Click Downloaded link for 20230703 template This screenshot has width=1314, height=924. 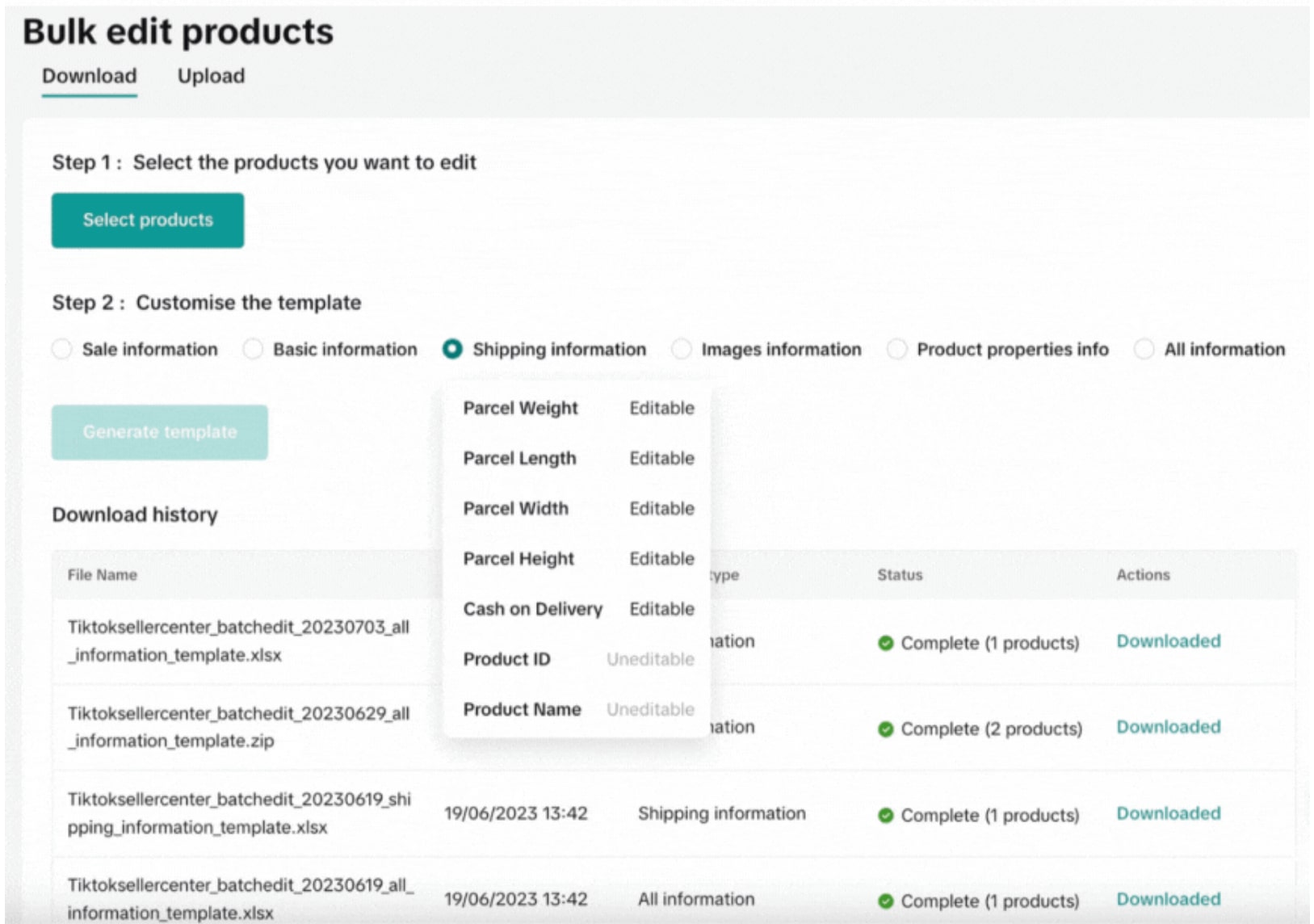point(1168,641)
